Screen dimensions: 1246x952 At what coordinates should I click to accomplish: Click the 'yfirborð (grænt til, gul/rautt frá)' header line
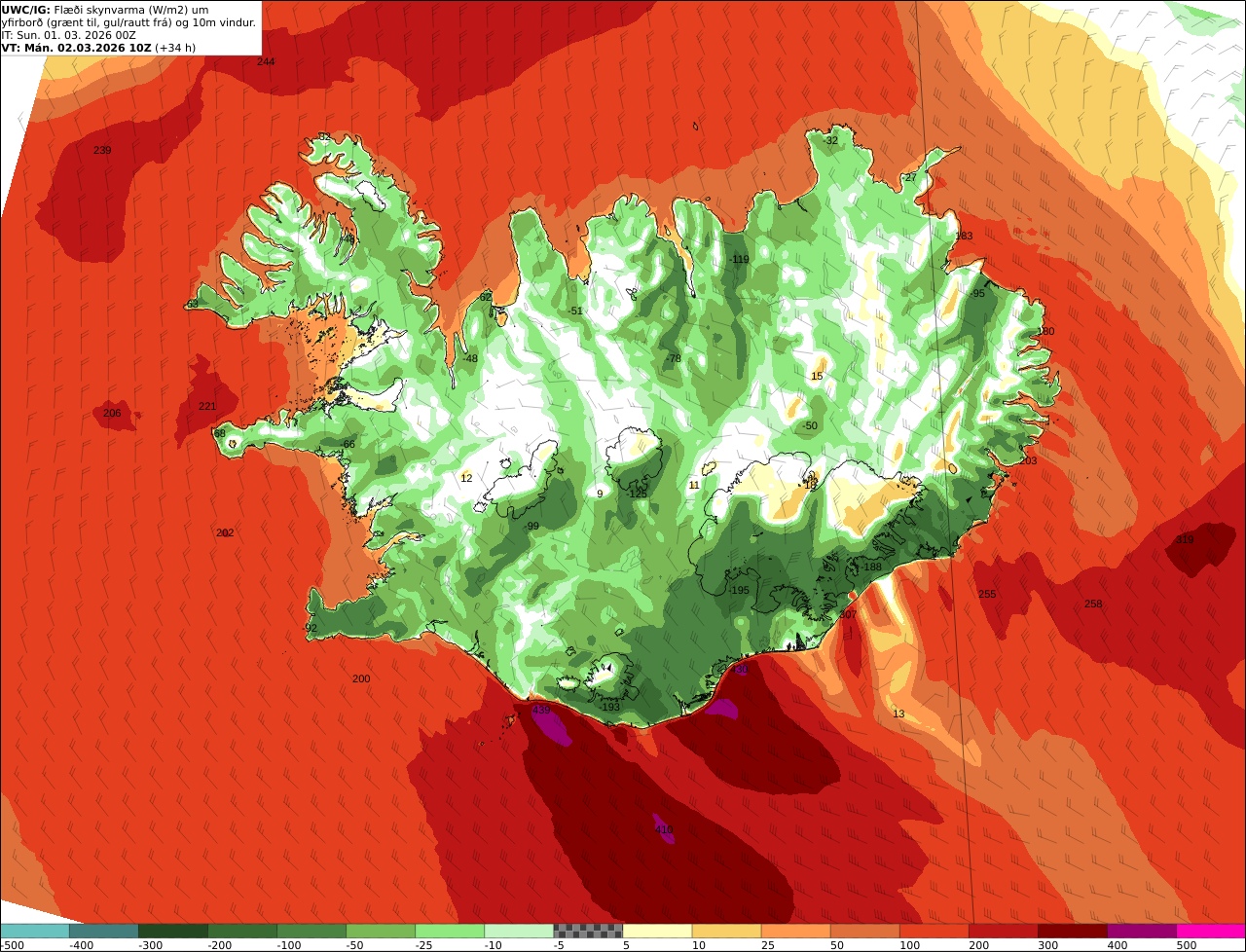pos(128,22)
